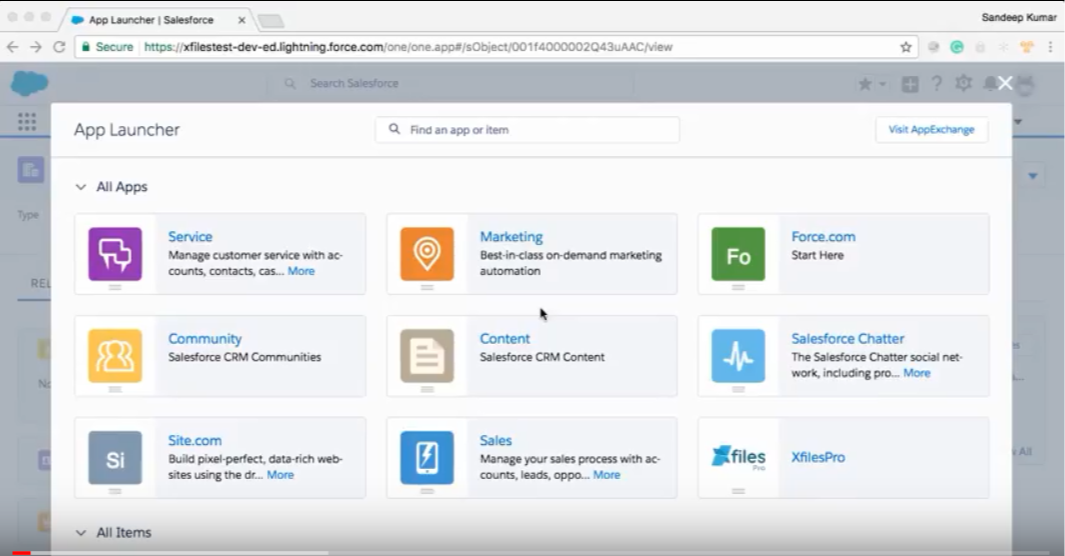Click the Sandeep Kumar profile name

(x=1019, y=17)
